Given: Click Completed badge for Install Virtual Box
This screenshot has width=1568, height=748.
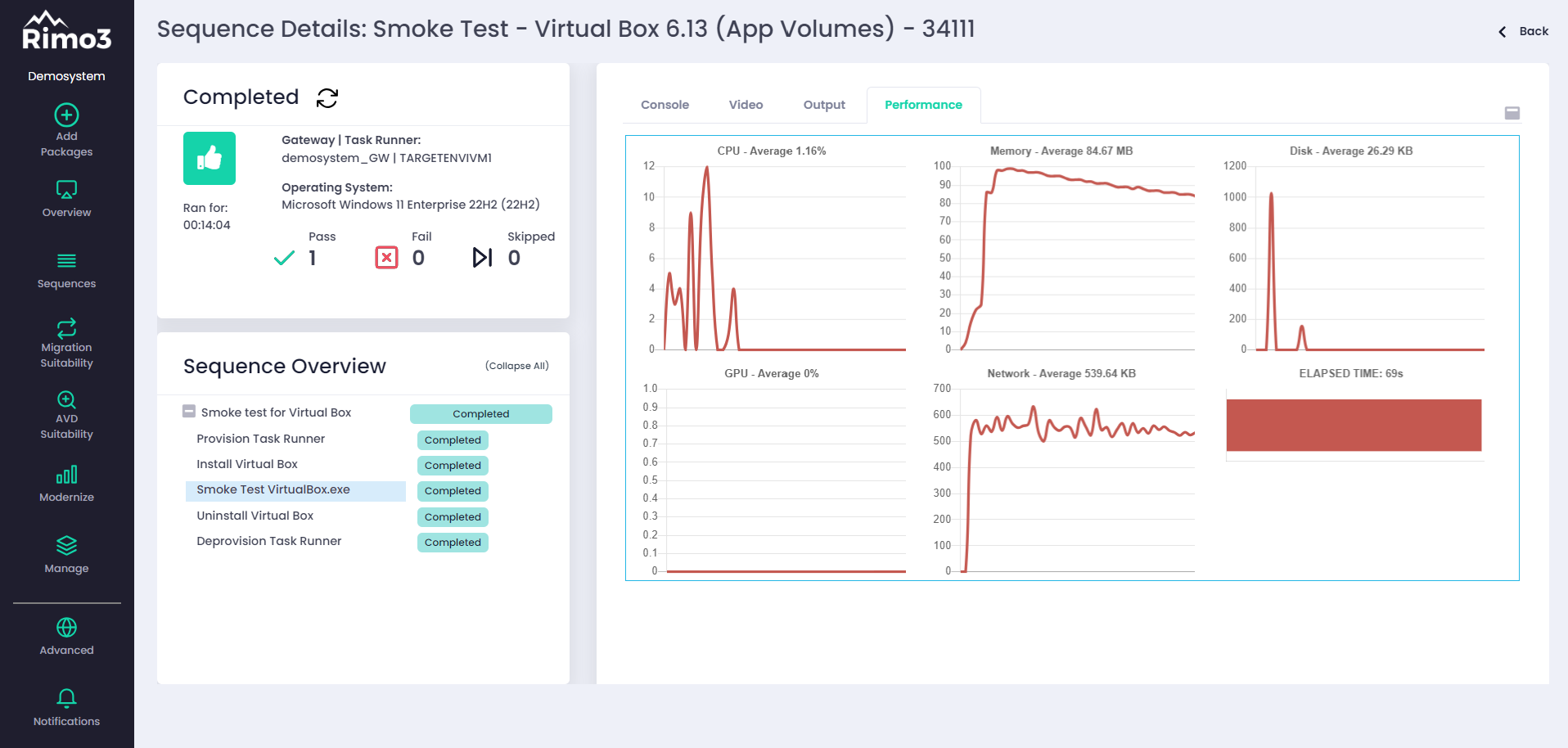Looking at the screenshot, I should pyautogui.click(x=453, y=466).
